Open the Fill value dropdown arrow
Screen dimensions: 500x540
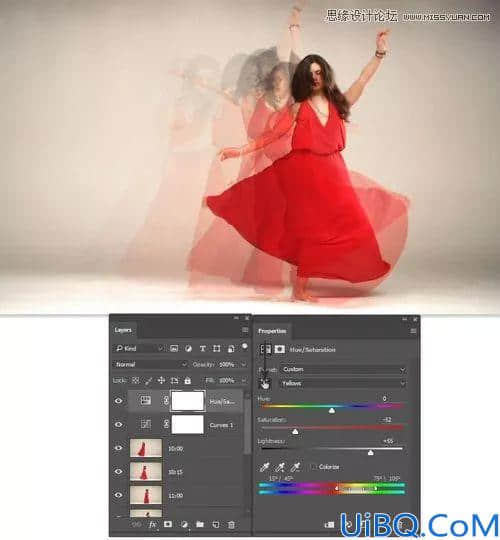coord(244,380)
